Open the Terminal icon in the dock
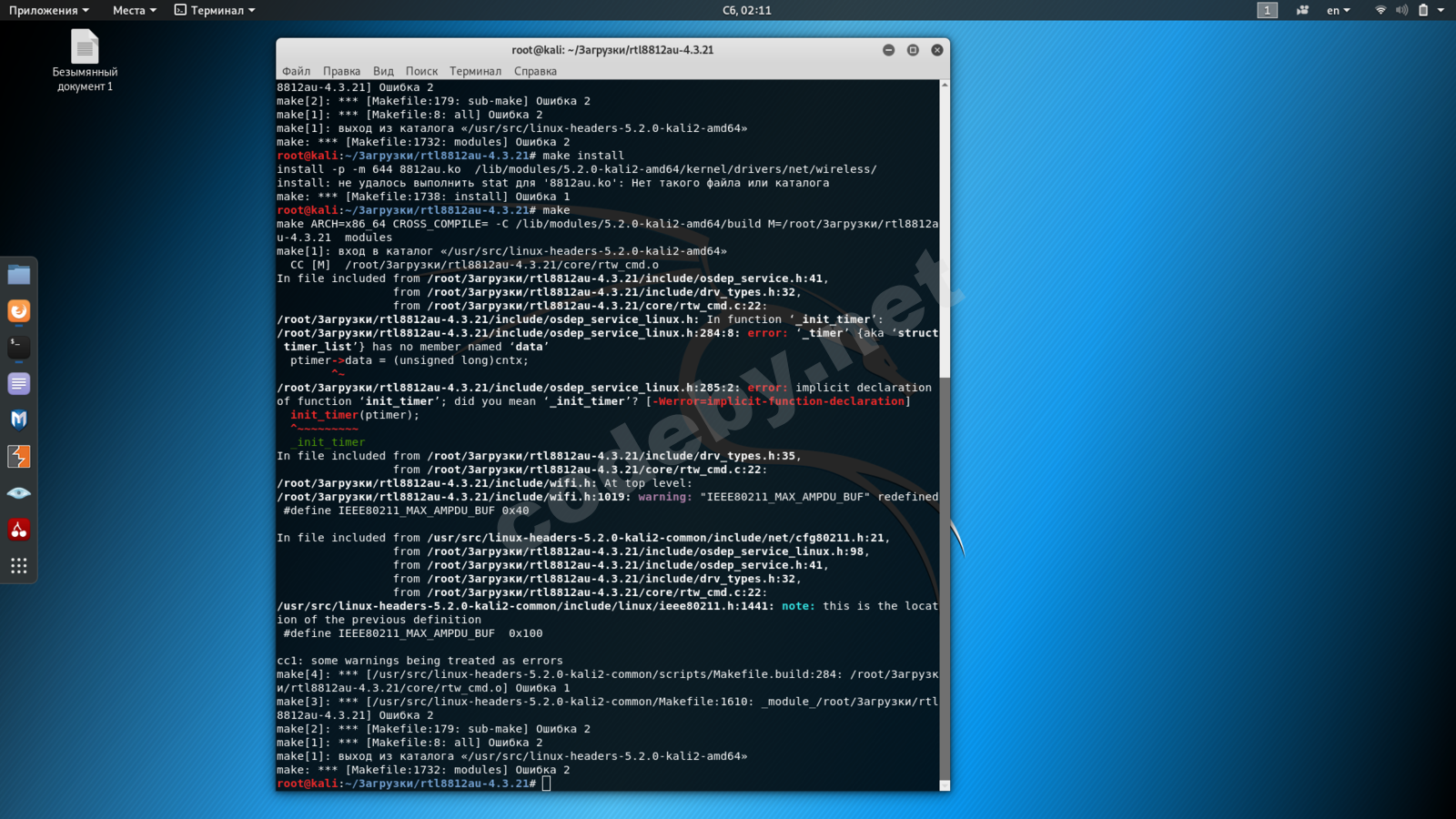This screenshot has width=1456, height=819. point(18,348)
